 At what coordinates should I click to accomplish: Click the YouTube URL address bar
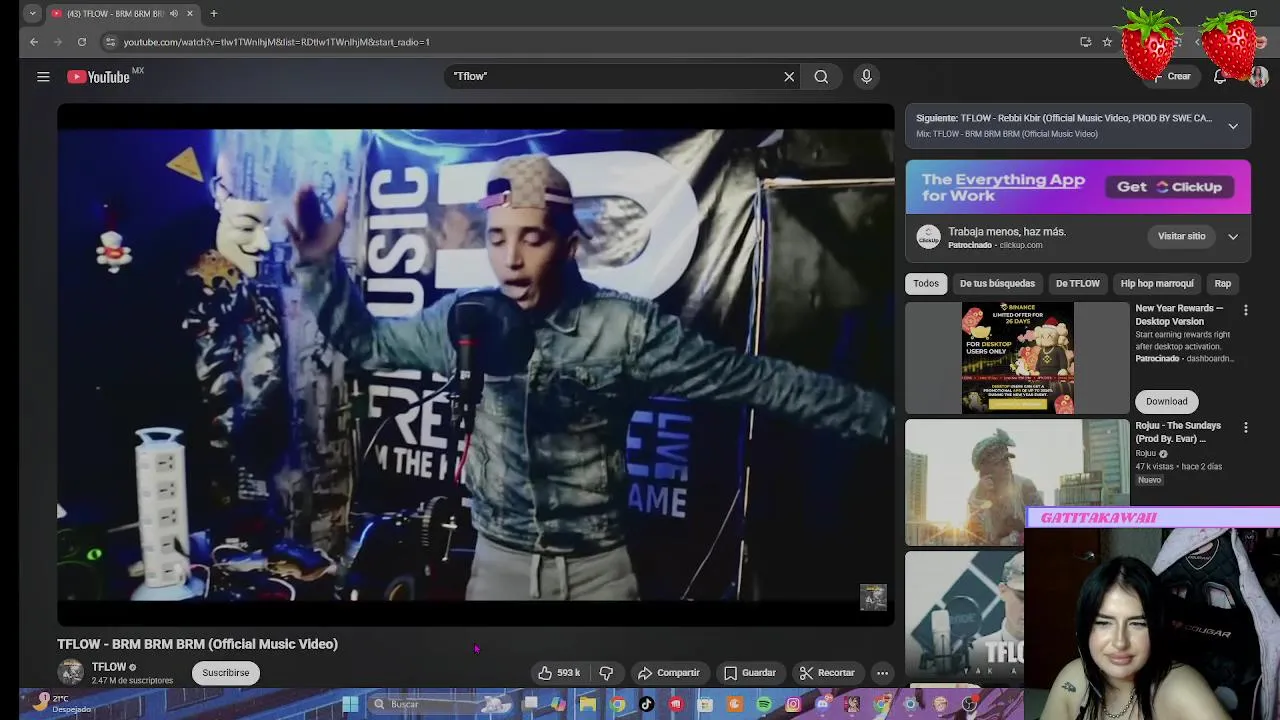point(276,42)
